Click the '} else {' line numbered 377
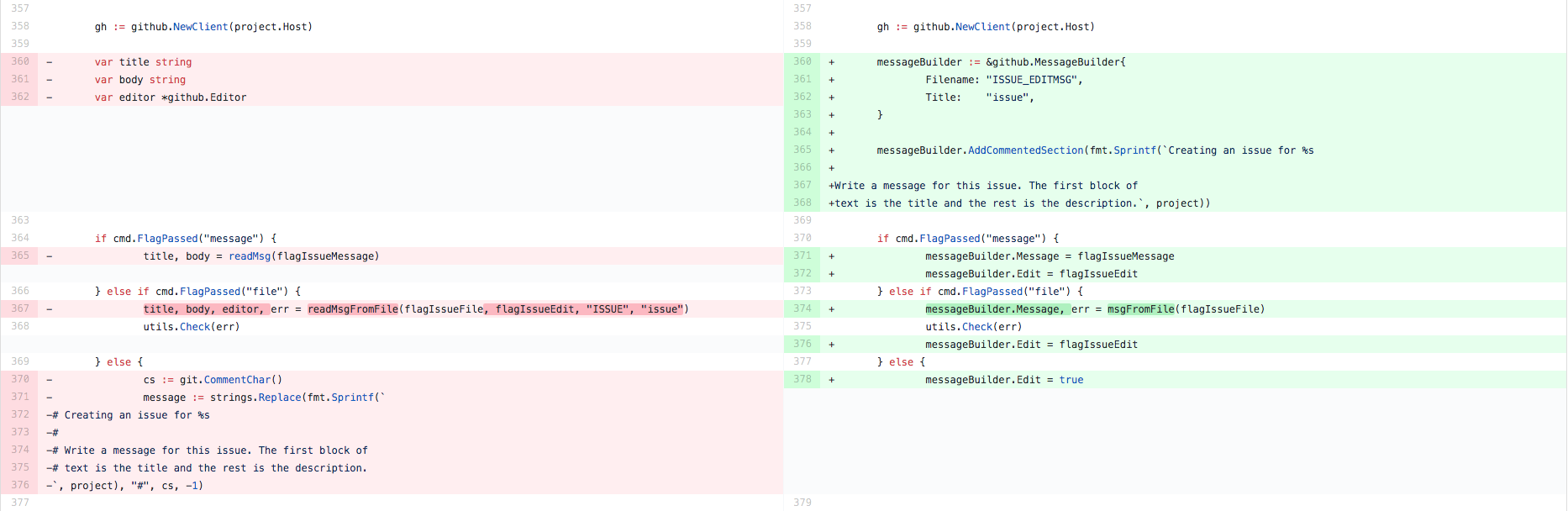The height and width of the screenshot is (511, 1568). coord(901,362)
